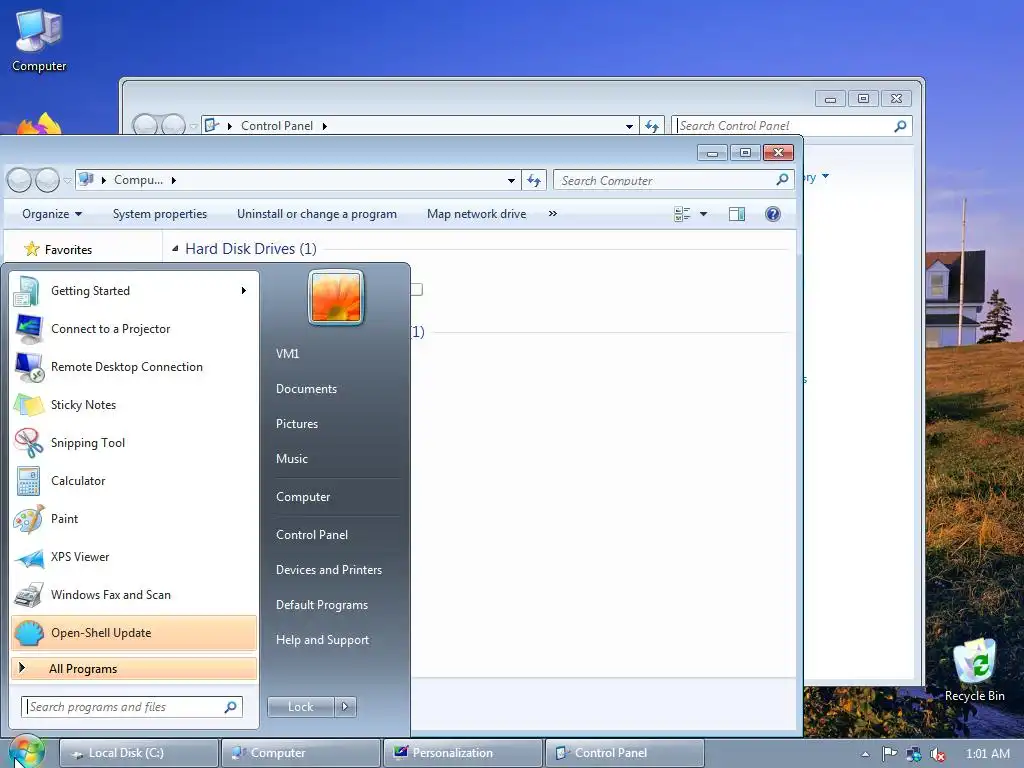Open Control Panel address bar history dropdown

tap(629, 126)
